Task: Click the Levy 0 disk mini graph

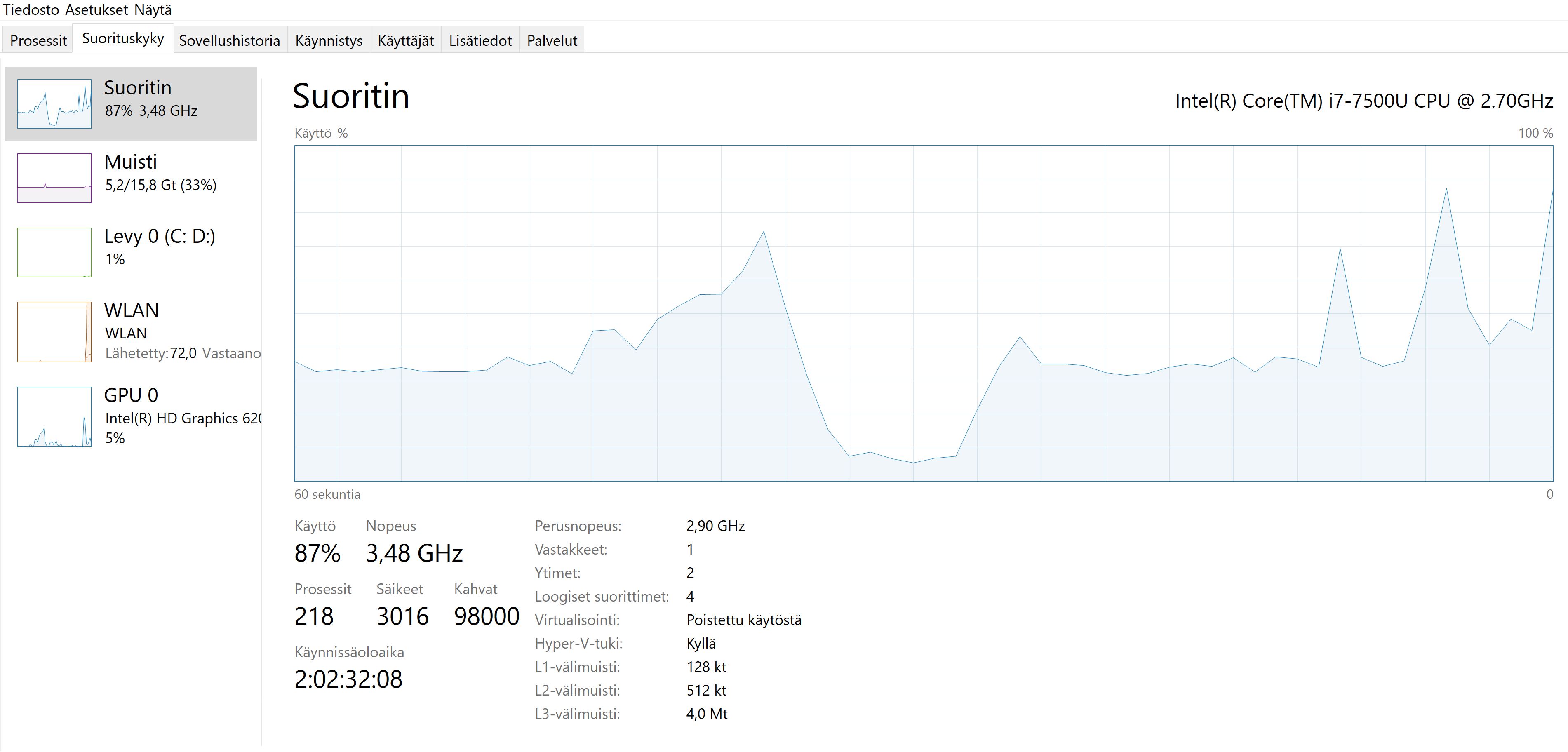Action: [x=54, y=252]
